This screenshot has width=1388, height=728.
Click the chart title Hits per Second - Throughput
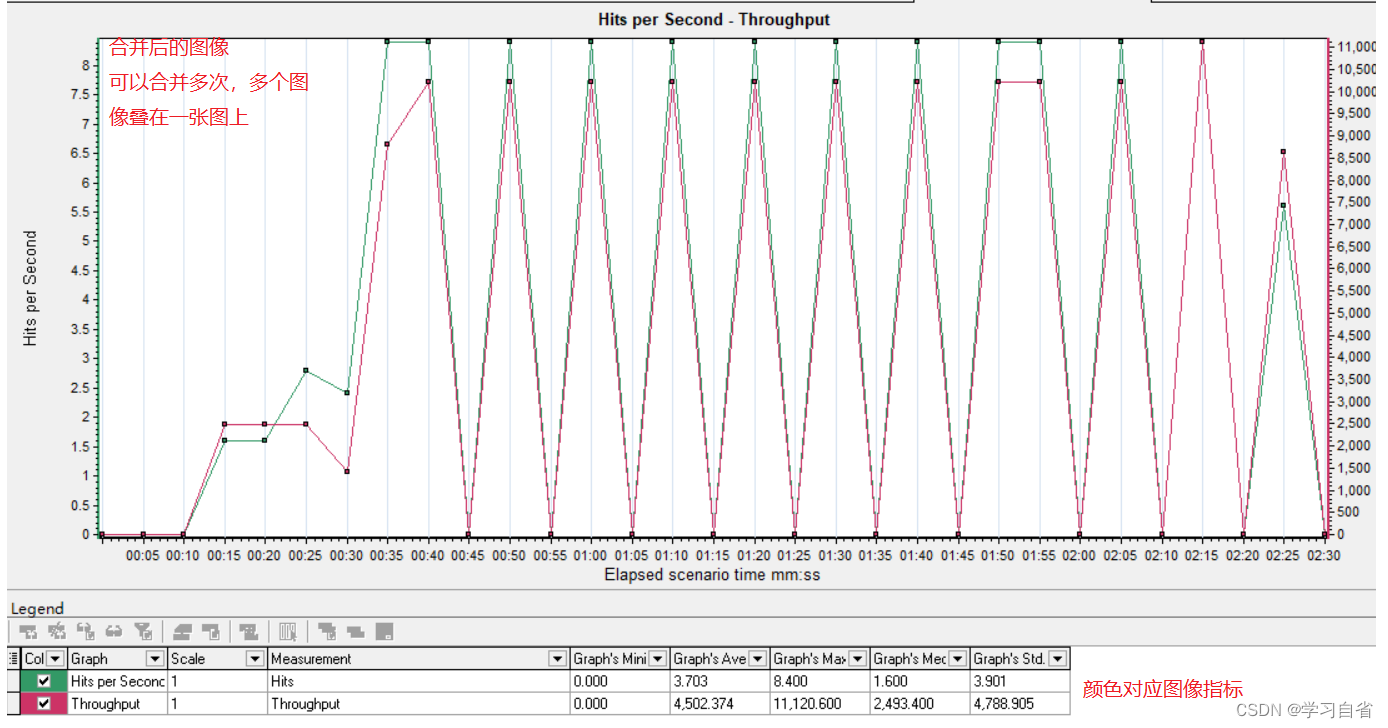[x=713, y=19]
